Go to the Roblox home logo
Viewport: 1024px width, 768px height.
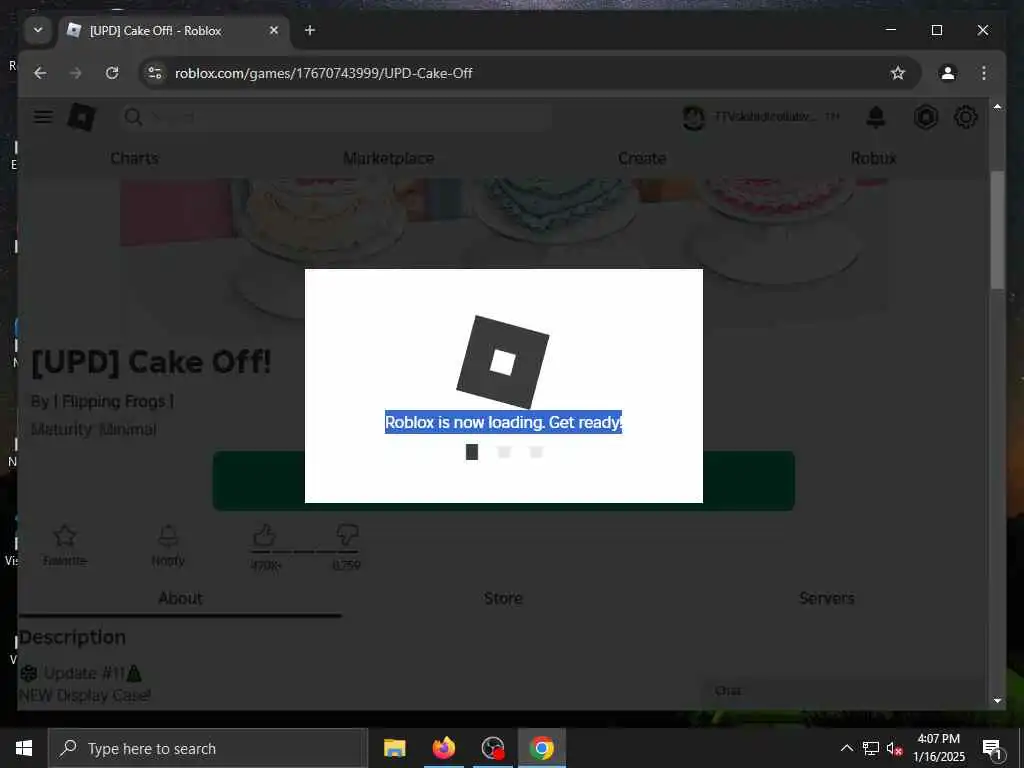point(82,118)
